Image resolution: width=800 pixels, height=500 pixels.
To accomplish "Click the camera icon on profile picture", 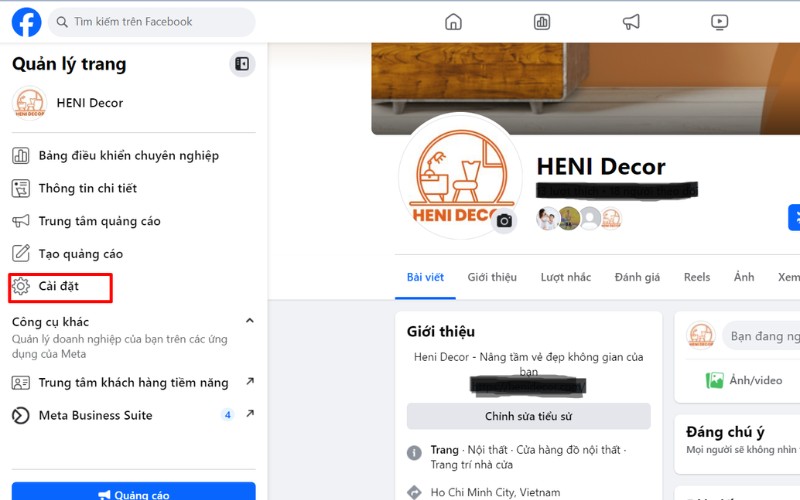I will click(x=504, y=220).
